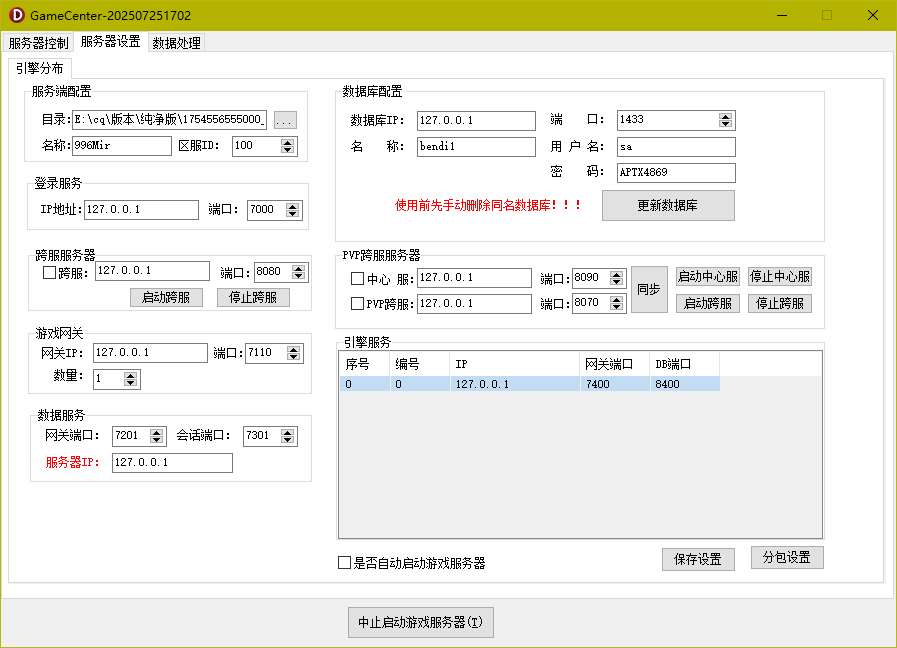Viewport: 897px width, 648px height.
Task: Click 启动跨服 in PVP跨服服务器 section
Action: point(708,303)
